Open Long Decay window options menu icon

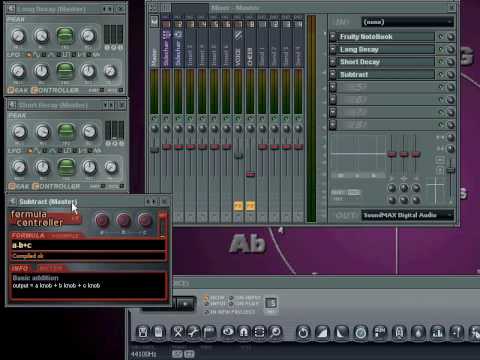pos(11,9)
